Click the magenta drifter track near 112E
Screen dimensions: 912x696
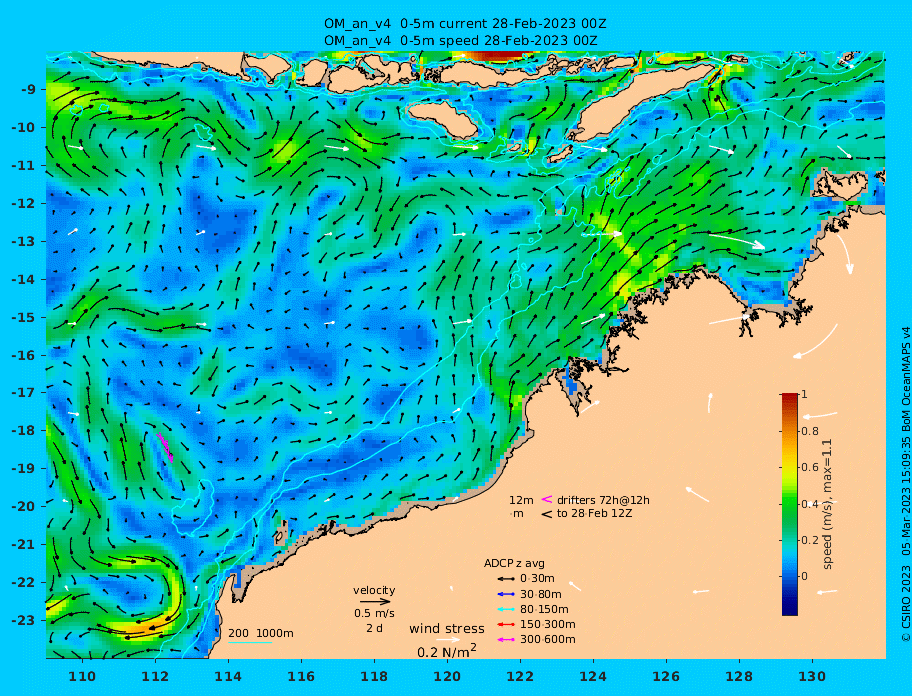[165, 446]
